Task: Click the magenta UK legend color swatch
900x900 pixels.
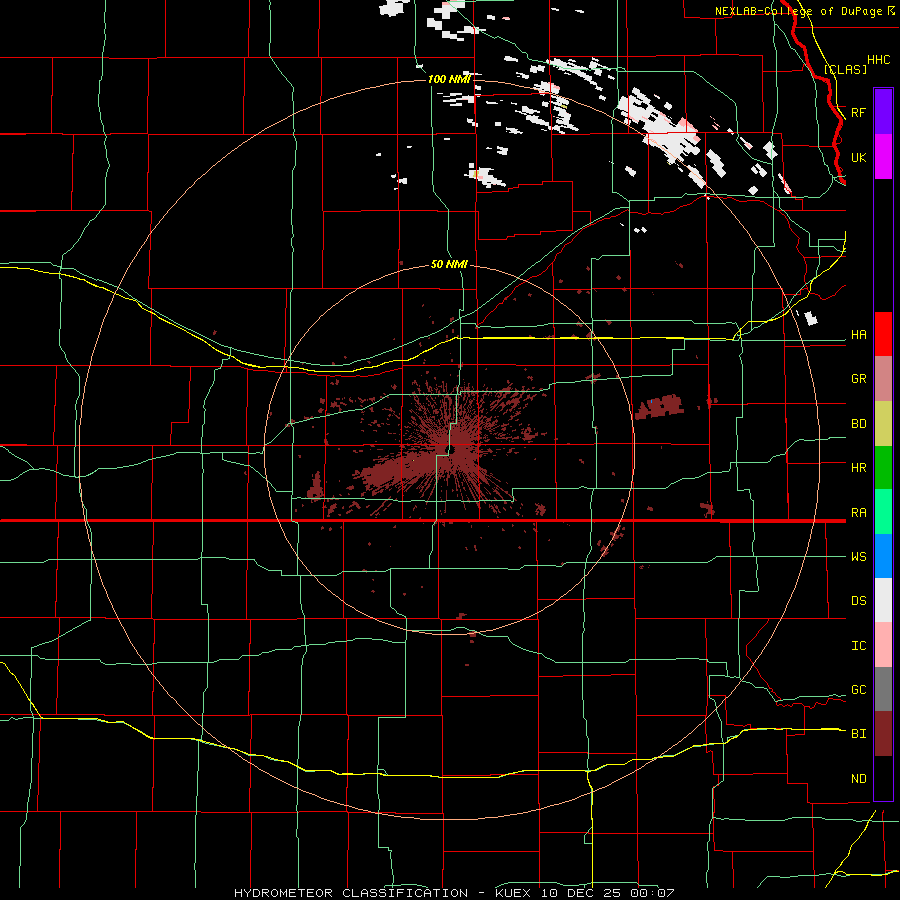Action: 883,157
